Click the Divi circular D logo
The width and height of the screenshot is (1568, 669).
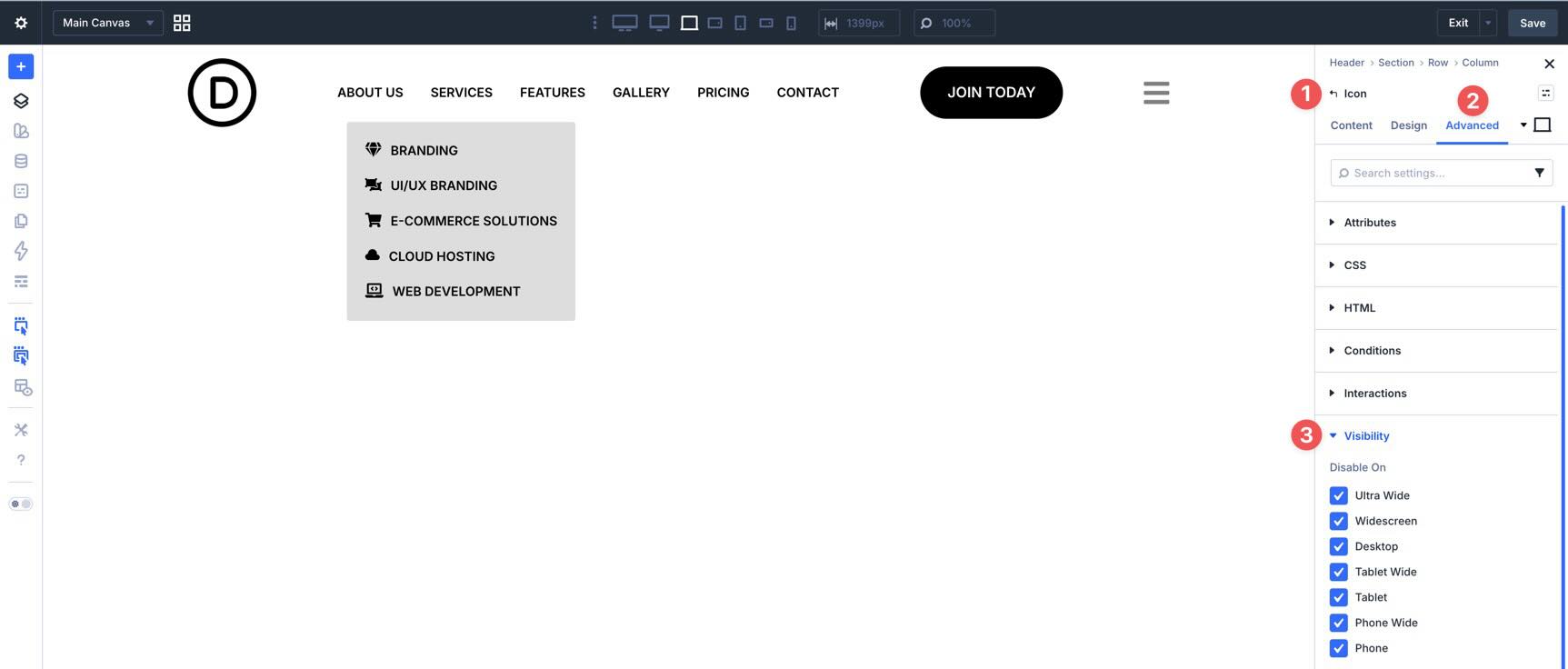pos(222,93)
